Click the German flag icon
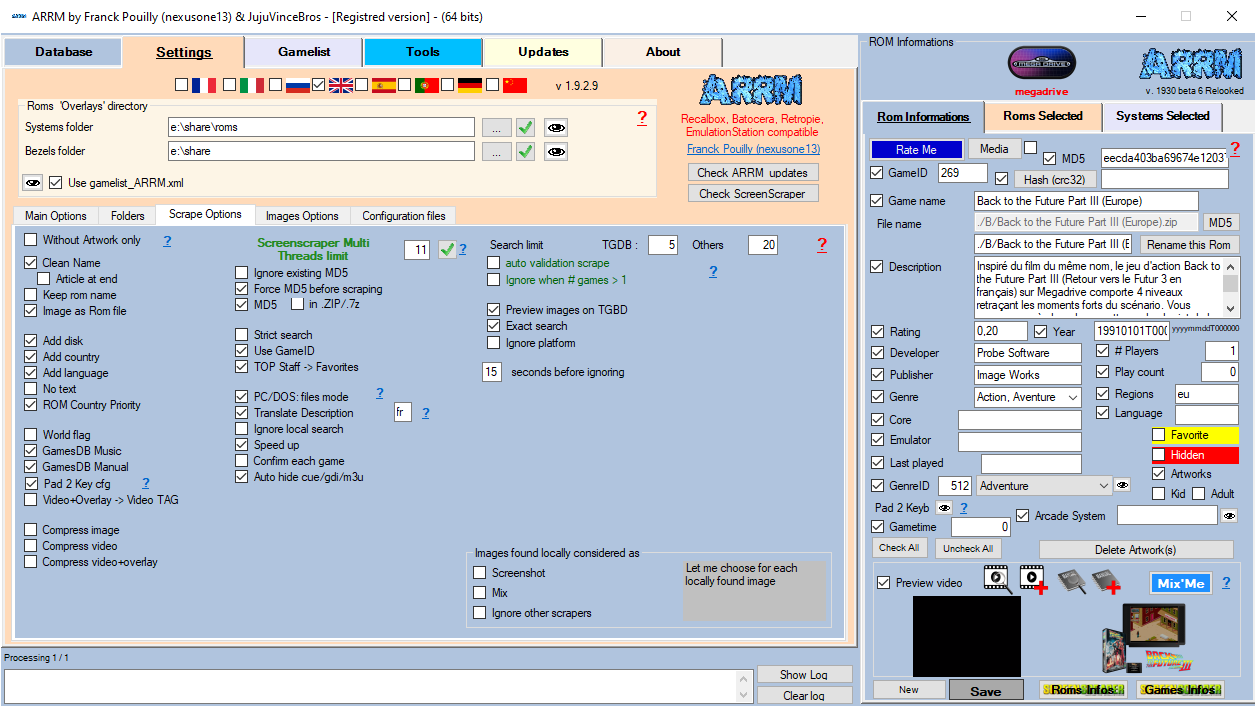The height and width of the screenshot is (707, 1256). click(469, 85)
